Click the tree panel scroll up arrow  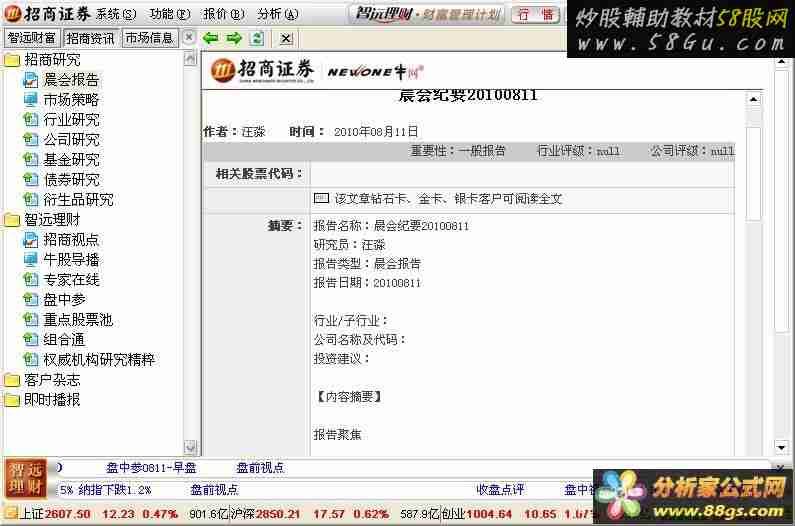(x=190, y=58)
